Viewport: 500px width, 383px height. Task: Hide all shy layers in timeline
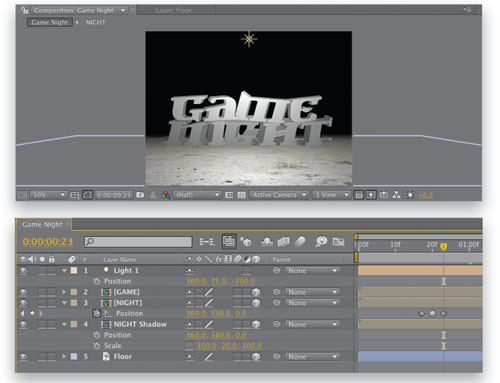267,242
